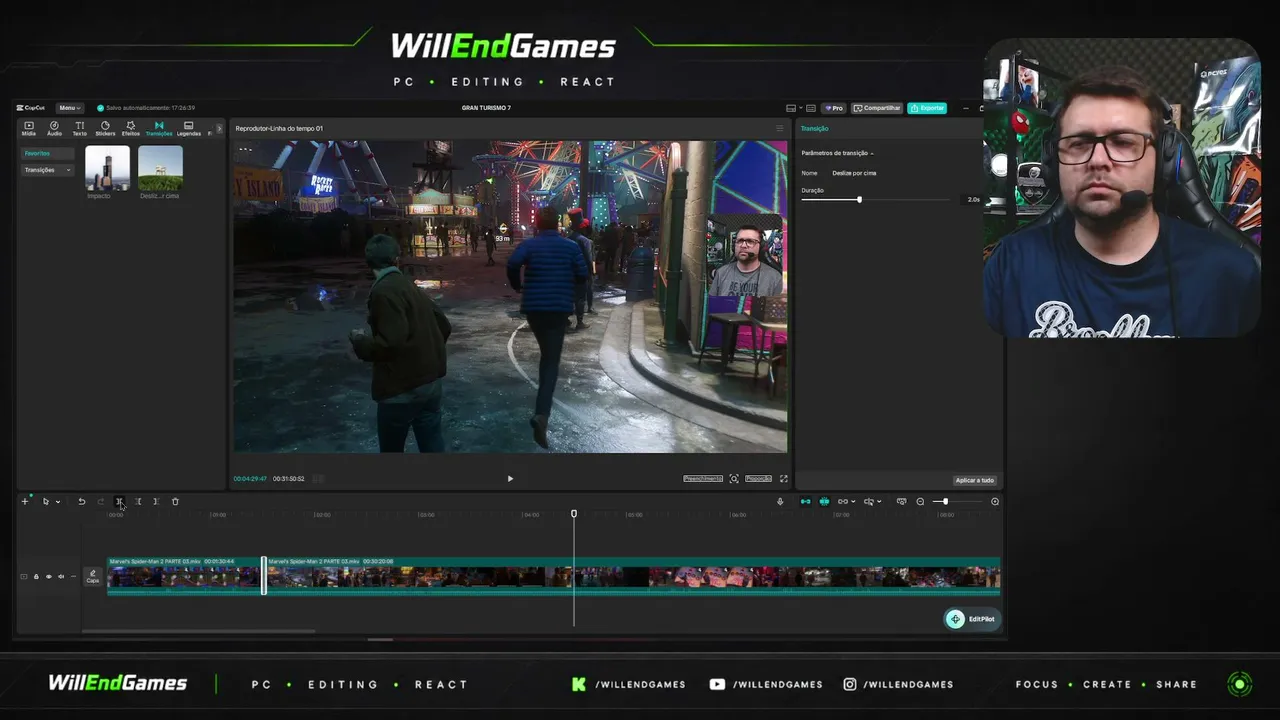Click the timeline display options icon
Viewport: 1280px width, 720px height.
coord(901,501)
